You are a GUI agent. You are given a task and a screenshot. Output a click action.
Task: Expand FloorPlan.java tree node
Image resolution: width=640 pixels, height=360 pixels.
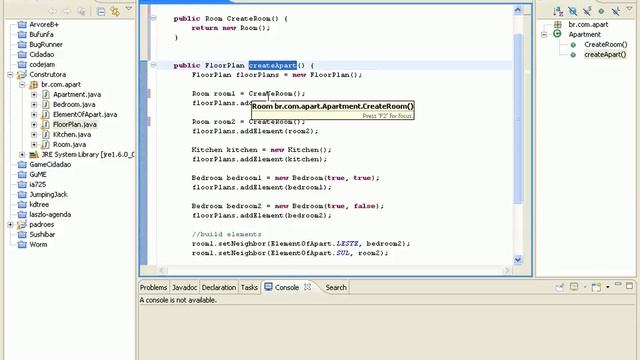tap(34, 124)
